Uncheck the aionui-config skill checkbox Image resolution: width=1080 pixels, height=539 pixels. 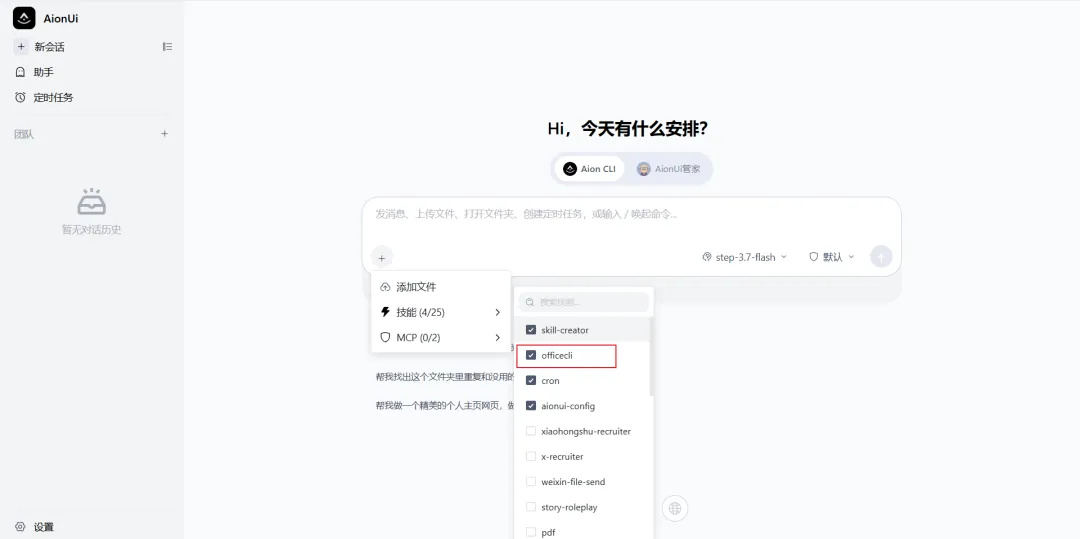coord(531,406)
